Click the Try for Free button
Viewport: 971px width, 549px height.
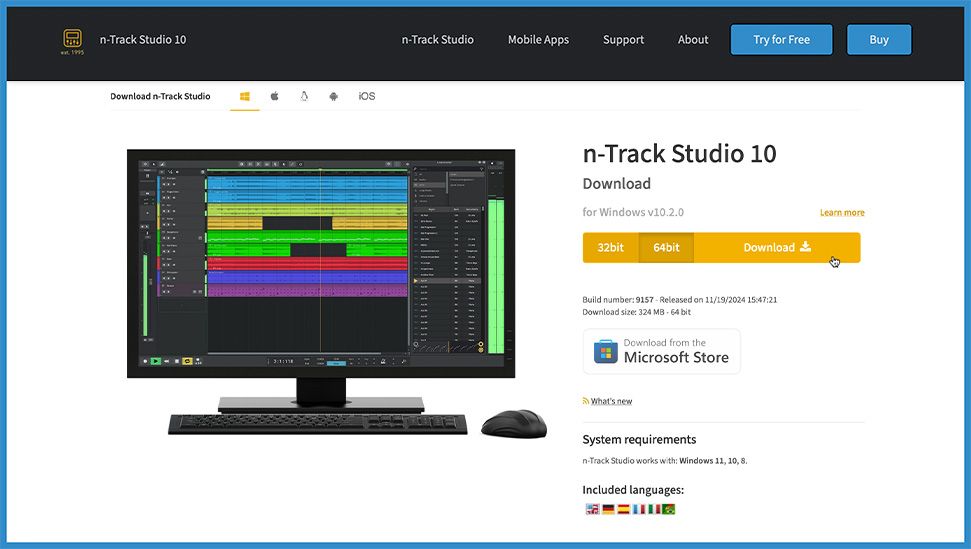pyautogui.click(x=782, y=40)
